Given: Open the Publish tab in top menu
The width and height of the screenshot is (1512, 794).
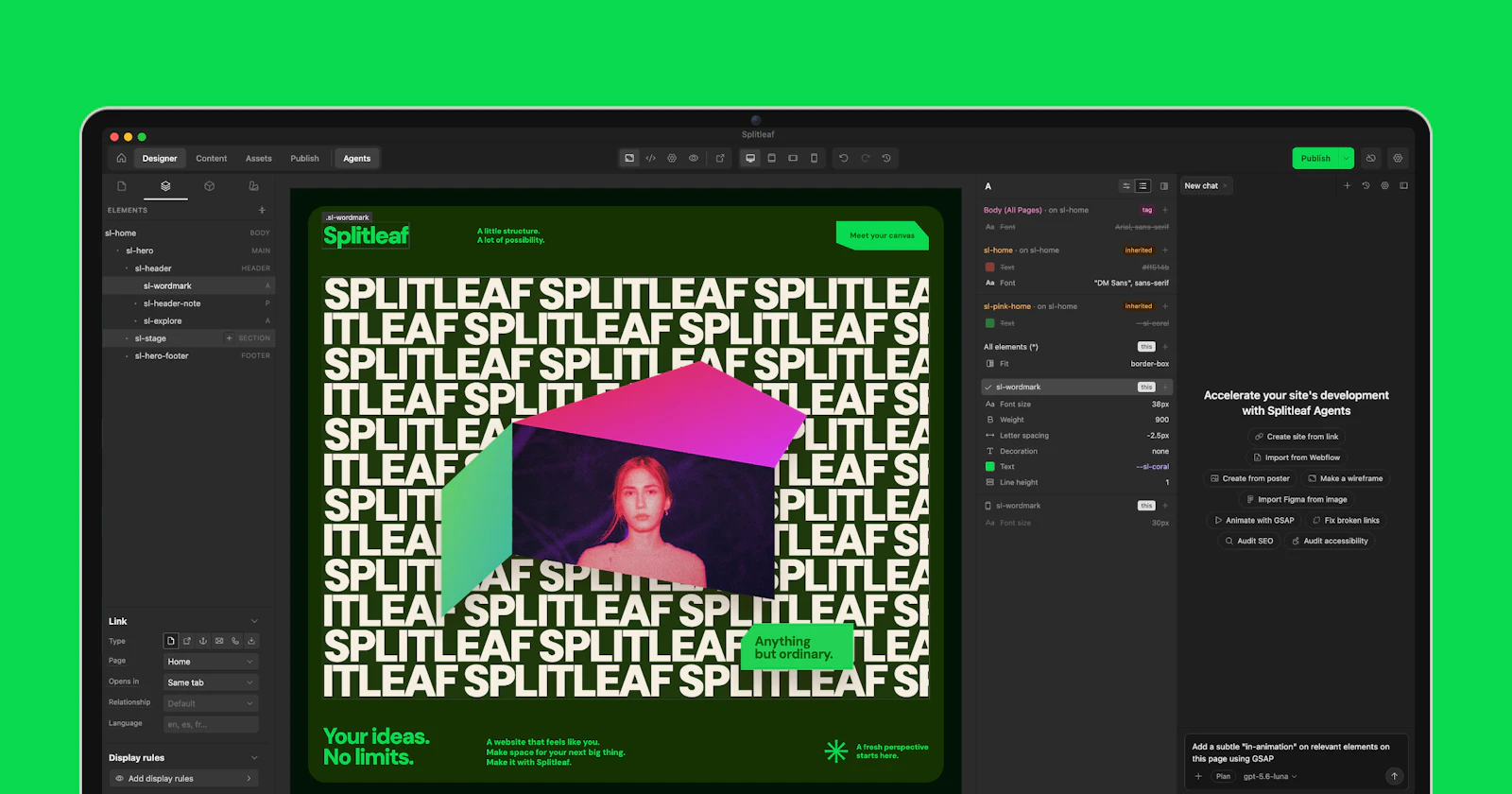Looking at the screenshot, I should (304, 159).
